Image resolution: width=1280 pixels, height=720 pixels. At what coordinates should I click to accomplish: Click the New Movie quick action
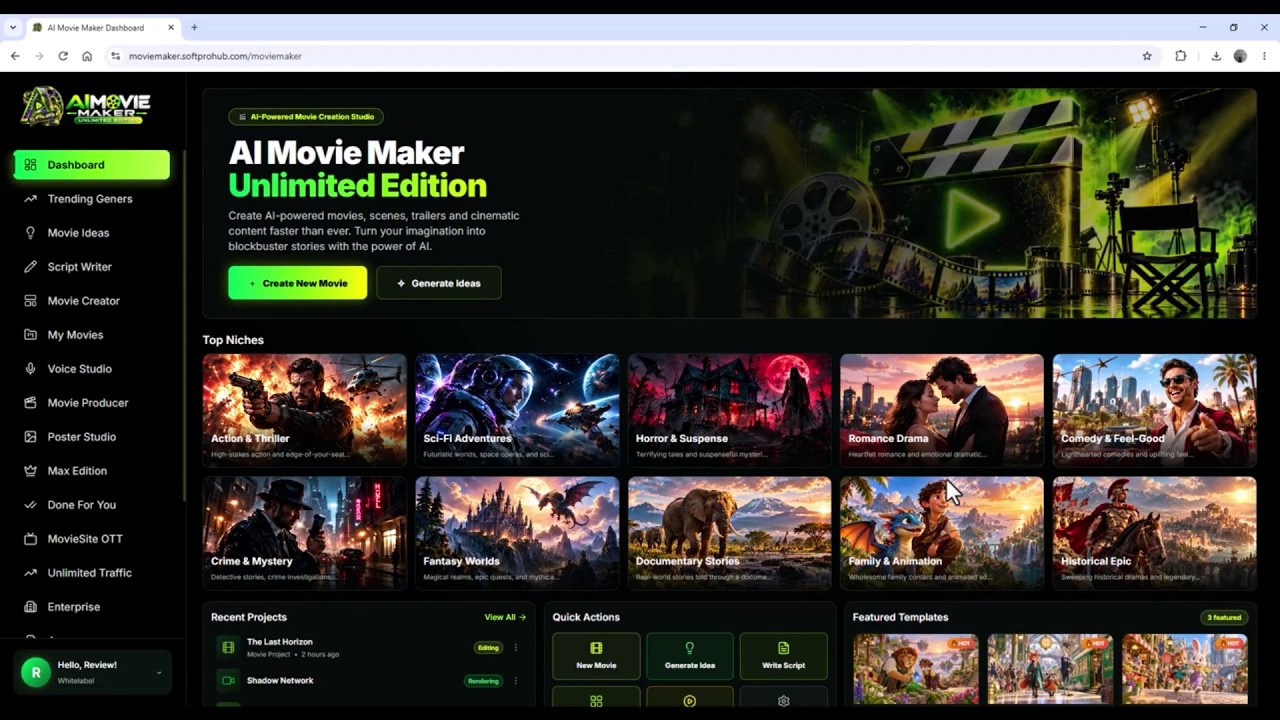tap(596, 656)
